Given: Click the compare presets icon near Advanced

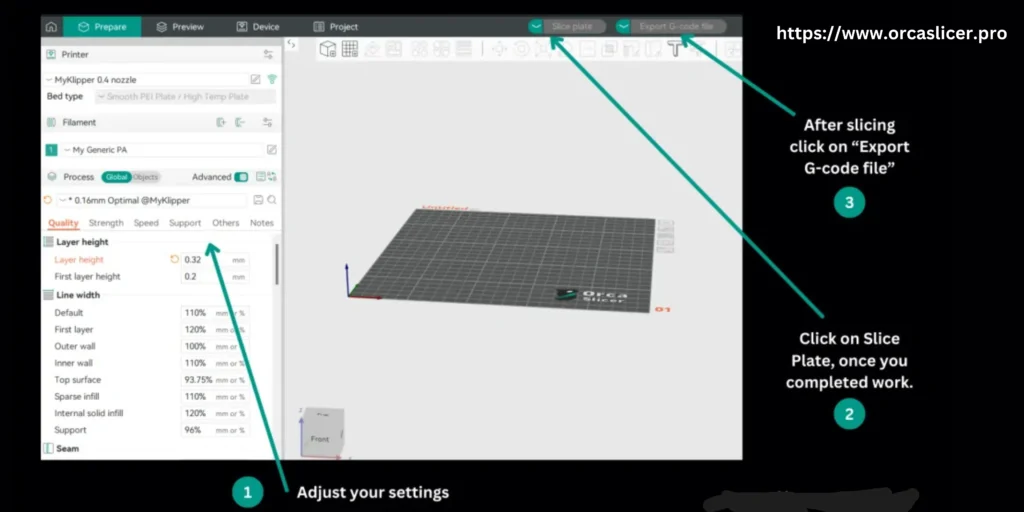Looking at the screenshot, I should pos(272,177).
